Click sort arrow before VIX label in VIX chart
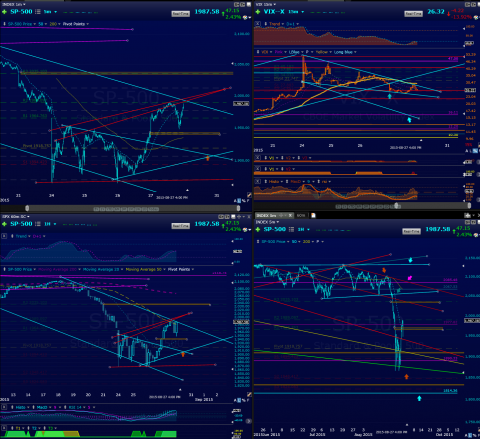The width and height of the screenshot is (480, 439). coord(258,52)
